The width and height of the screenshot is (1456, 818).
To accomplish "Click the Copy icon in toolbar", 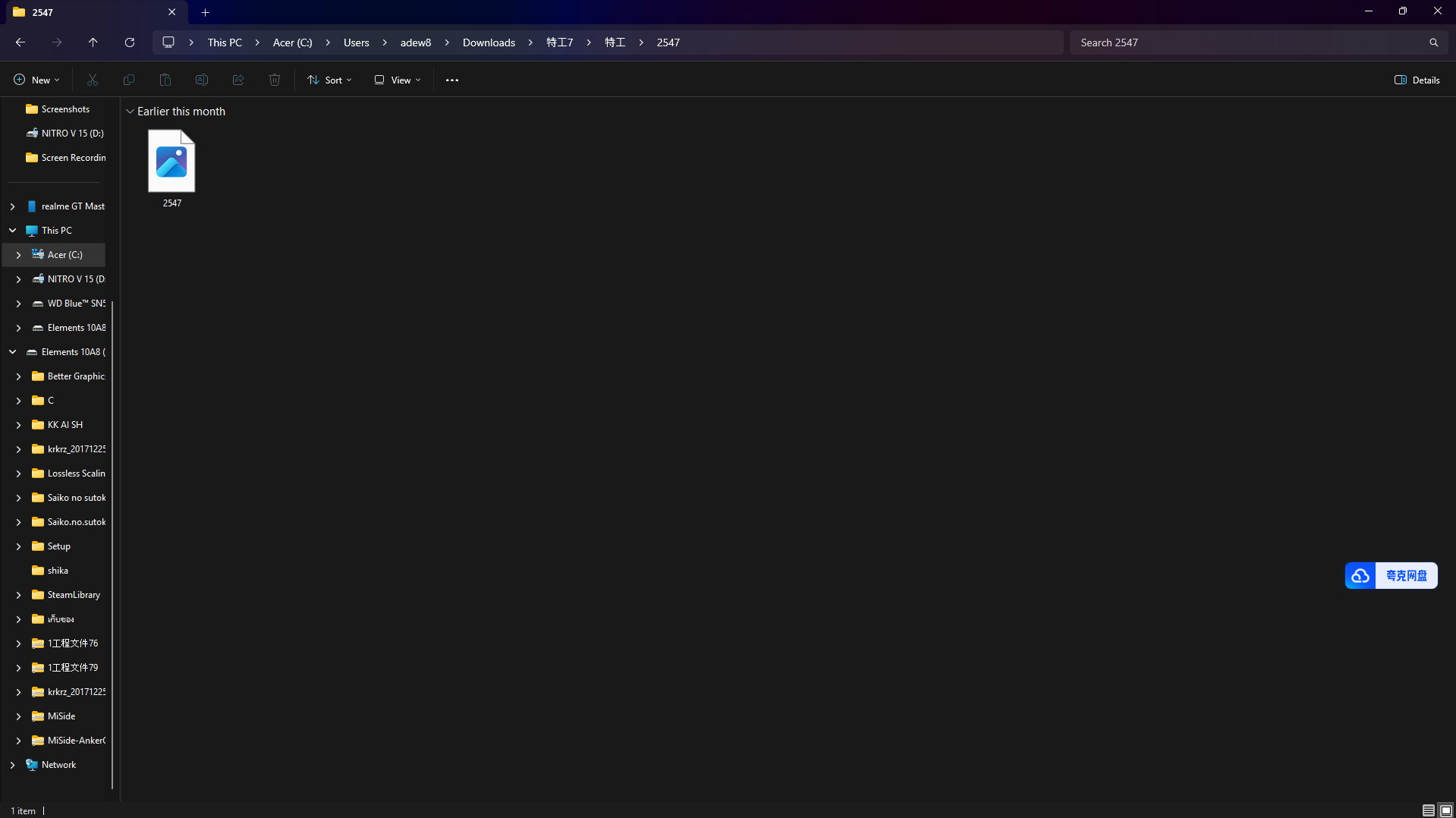I will pyautogui.click(x=129, y=80).
